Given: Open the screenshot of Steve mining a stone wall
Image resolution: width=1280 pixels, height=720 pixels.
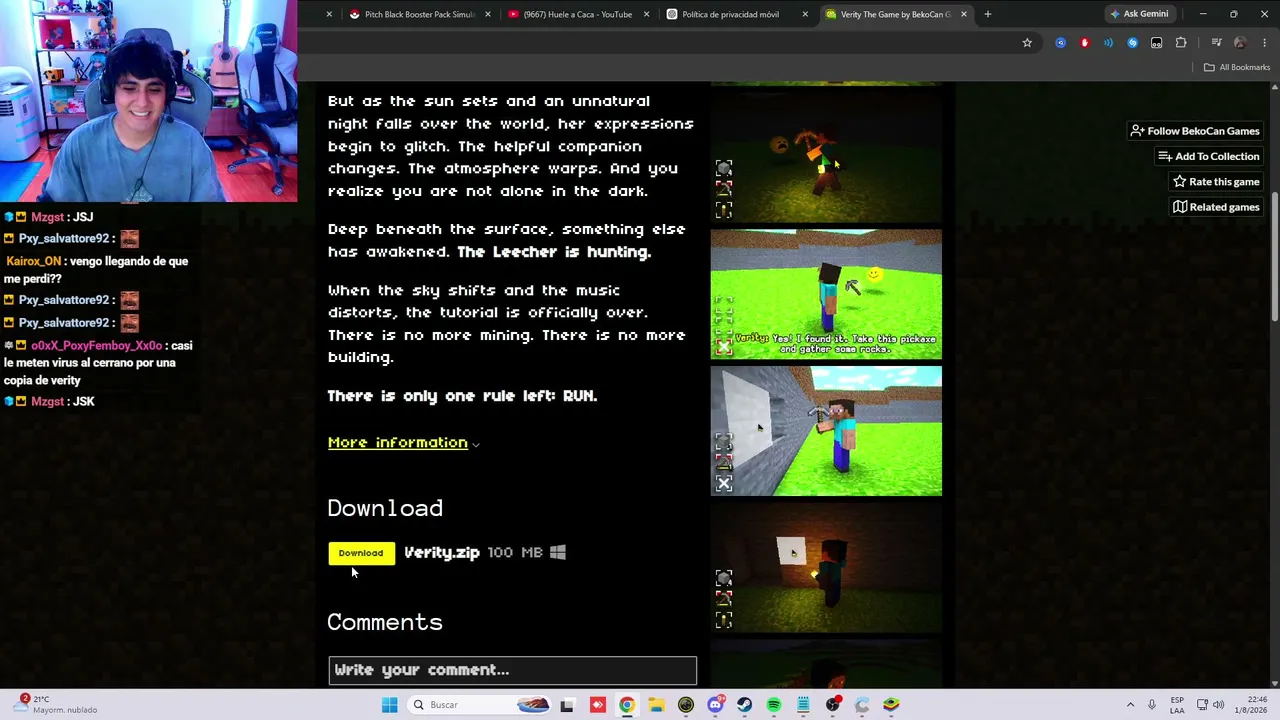Looking at the screenshot, I should [x=826, y=431].
